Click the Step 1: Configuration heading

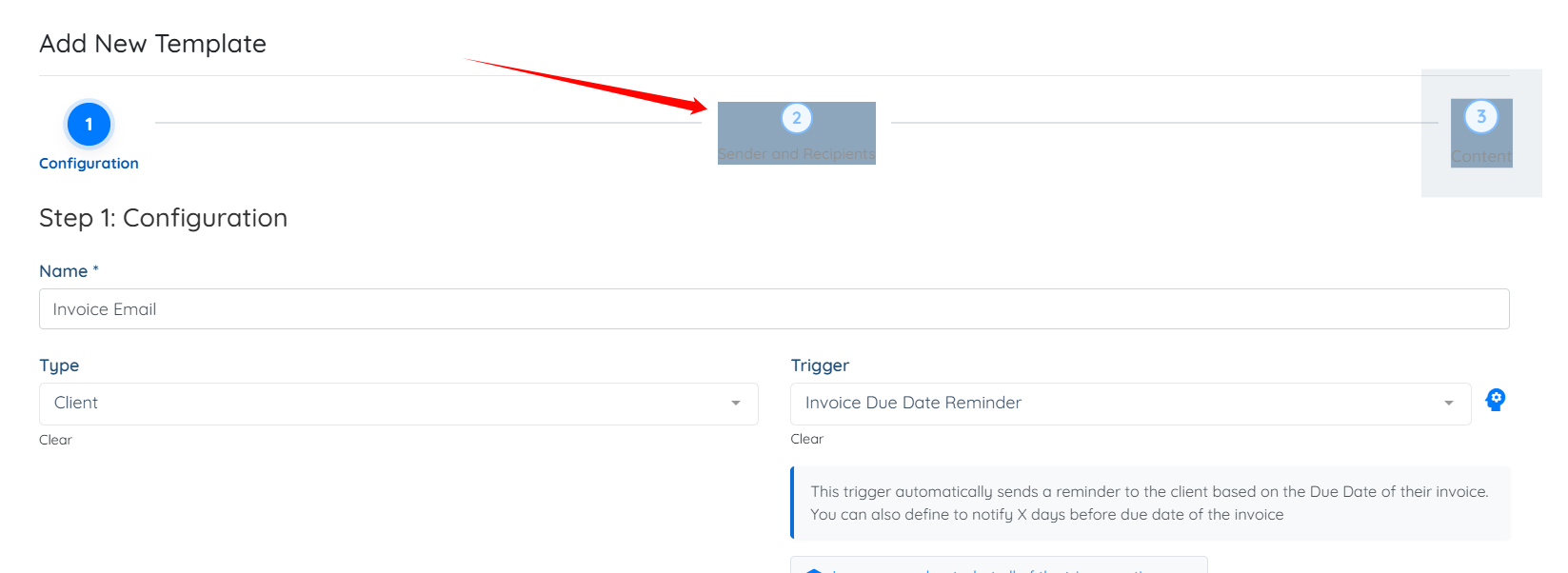click(163, 218)
